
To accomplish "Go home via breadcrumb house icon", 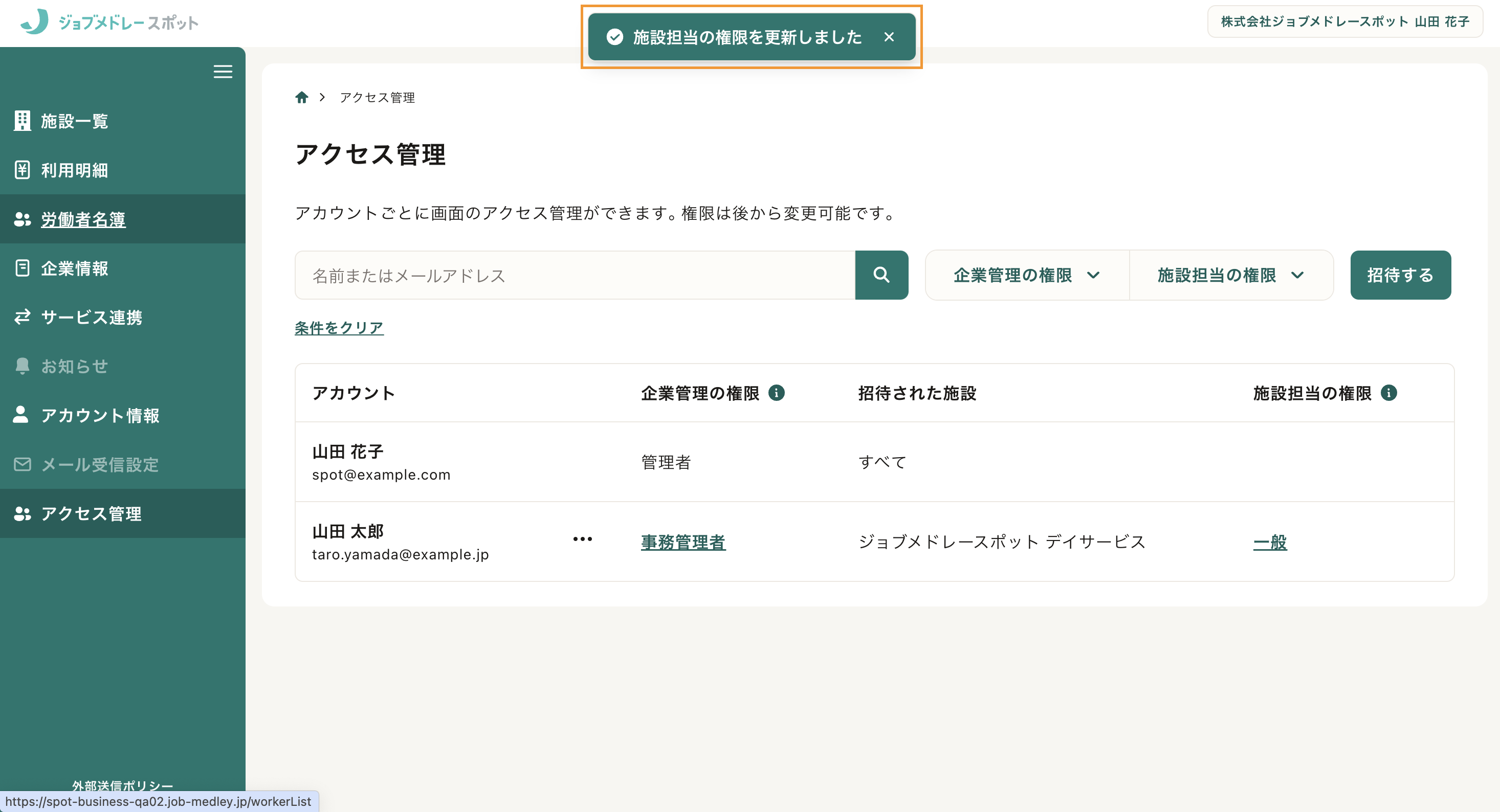I will point(302,97).
